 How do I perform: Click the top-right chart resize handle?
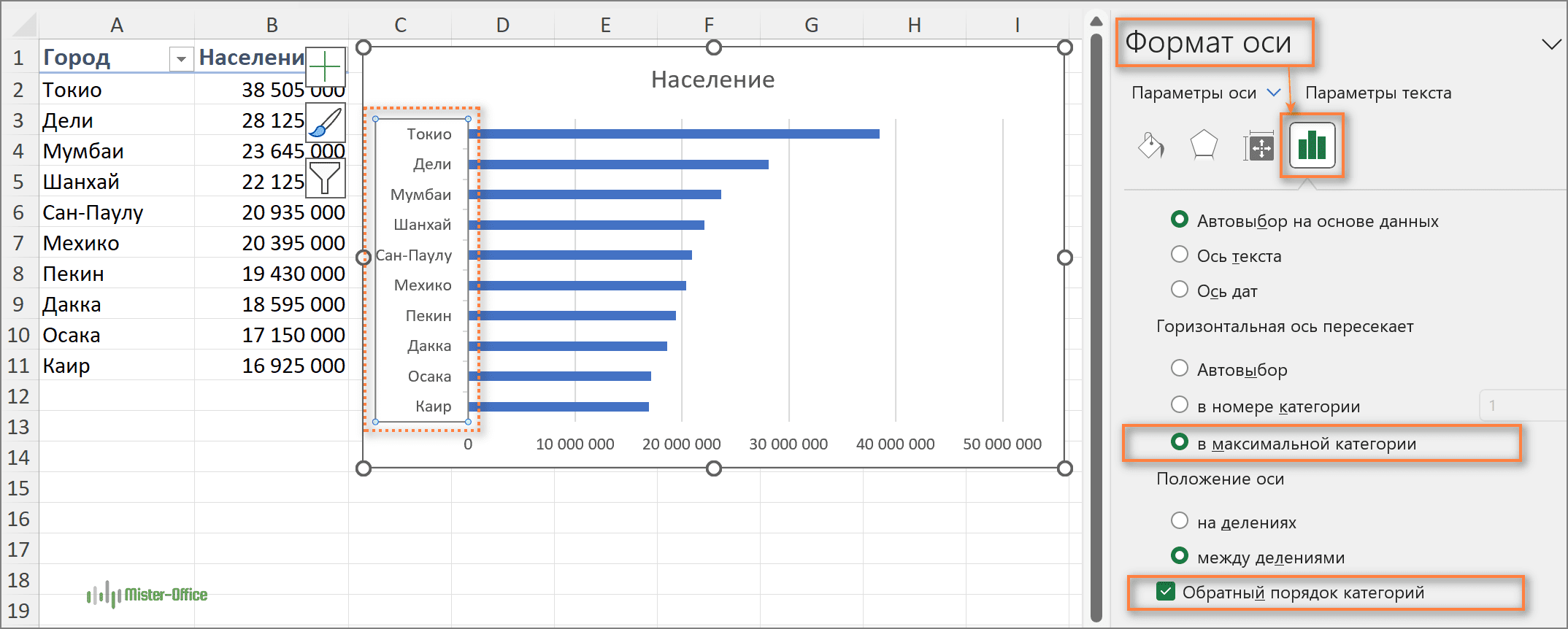(1065, 47)
